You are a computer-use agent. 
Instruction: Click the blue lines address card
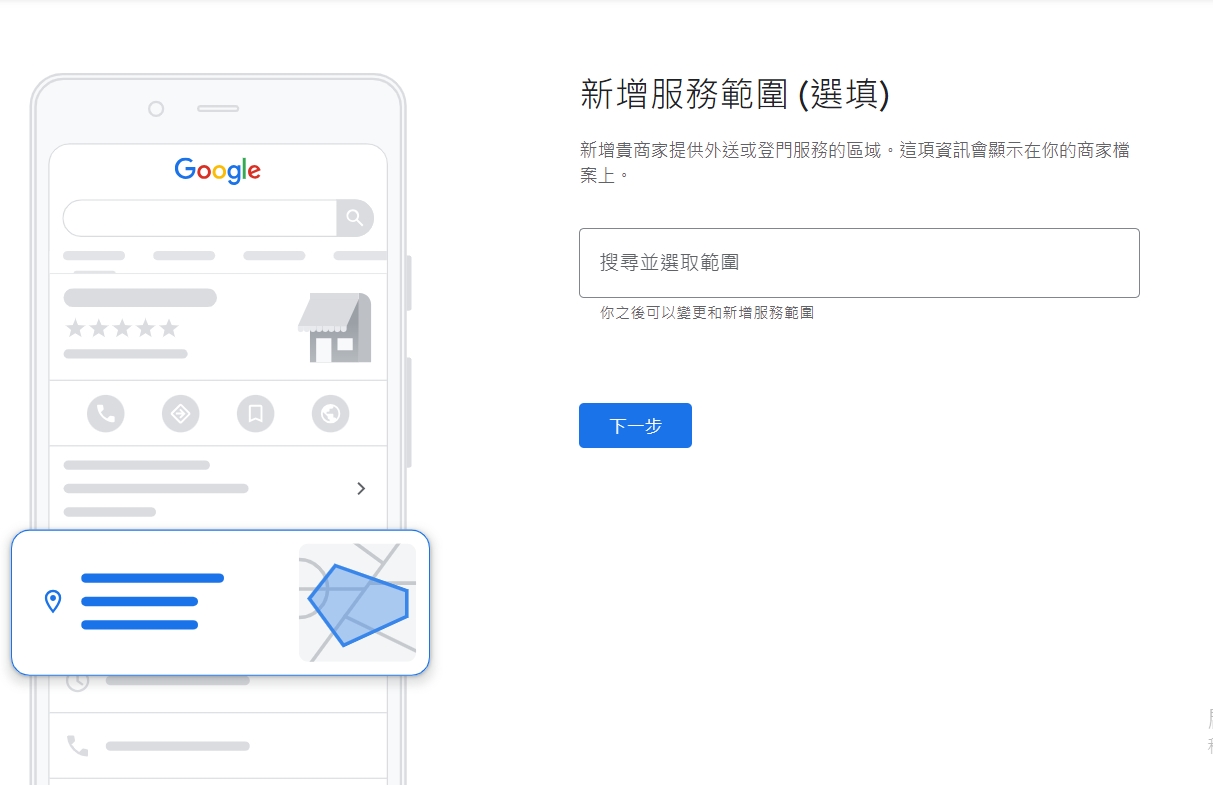click(220, 603)
